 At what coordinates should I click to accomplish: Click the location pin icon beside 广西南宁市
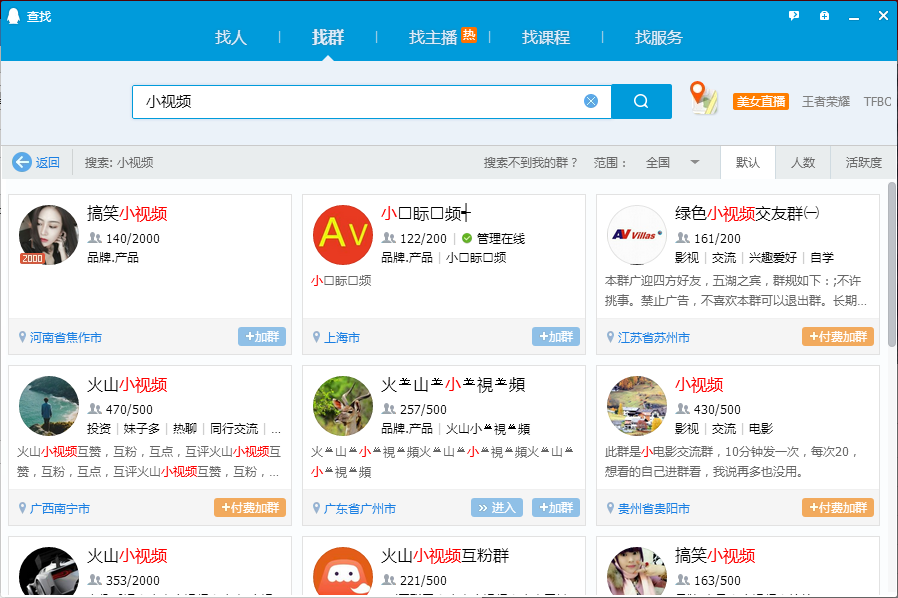[22, 507]
